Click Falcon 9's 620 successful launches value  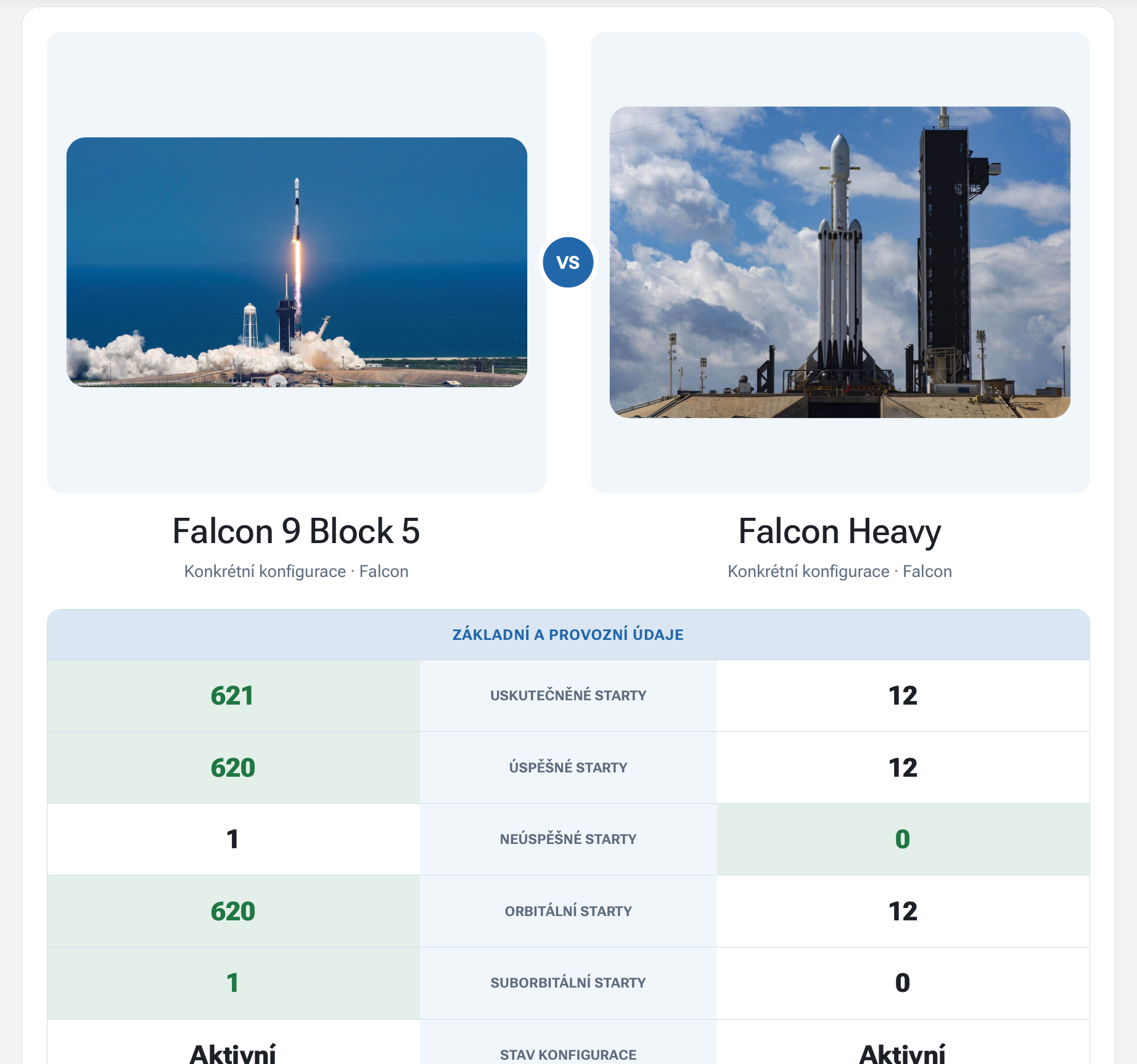(x=232, y=767)
